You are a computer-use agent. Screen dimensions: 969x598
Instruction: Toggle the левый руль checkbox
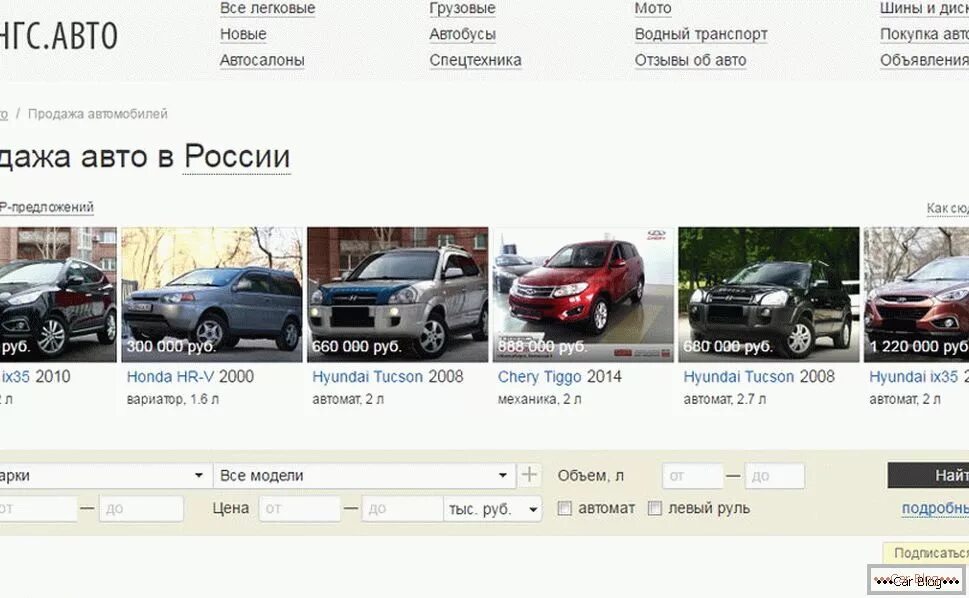[654, 508]
